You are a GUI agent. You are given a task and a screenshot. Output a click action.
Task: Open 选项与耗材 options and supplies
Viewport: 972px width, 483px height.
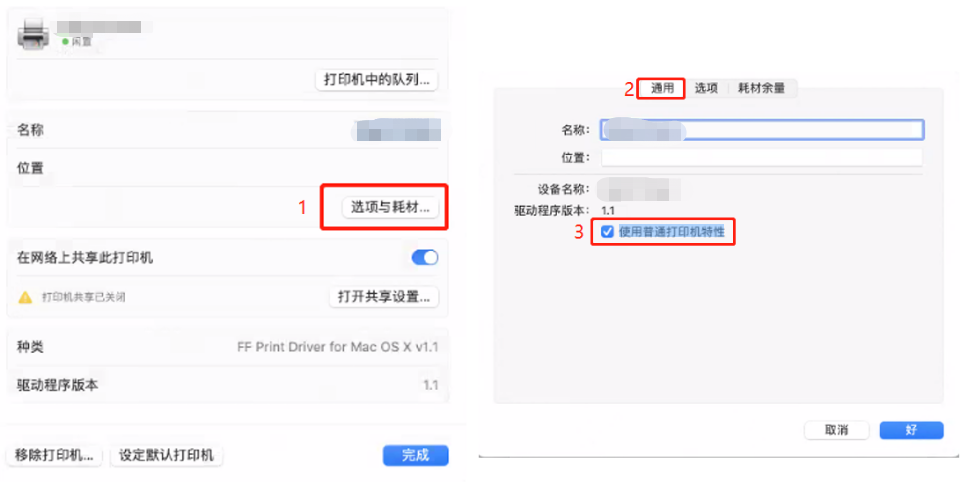(390, 208)
